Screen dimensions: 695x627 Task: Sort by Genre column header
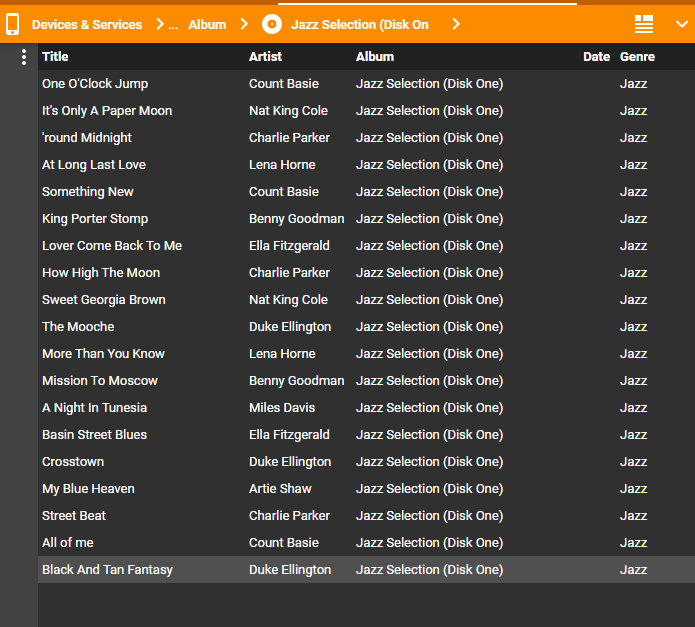pos(637,57)
